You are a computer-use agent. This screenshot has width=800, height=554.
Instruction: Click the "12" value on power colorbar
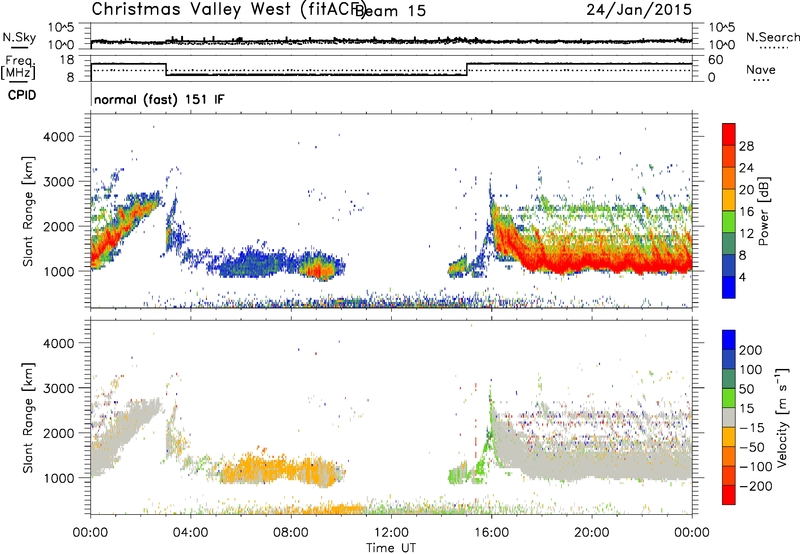[746, 234]
